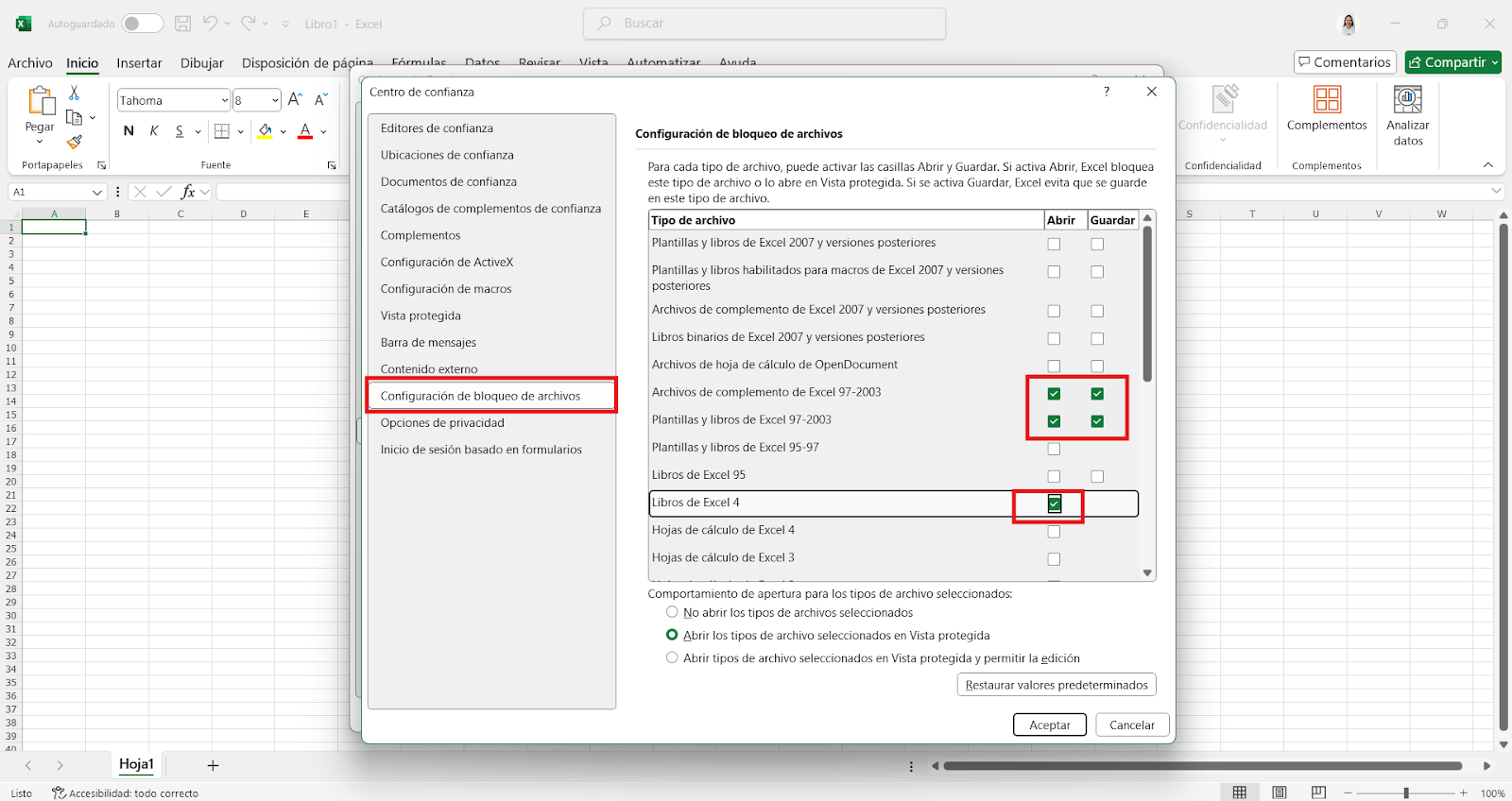Screen dimensions: 1512x801
Task: Expand the font size dropdown
Action: (275, 100)
